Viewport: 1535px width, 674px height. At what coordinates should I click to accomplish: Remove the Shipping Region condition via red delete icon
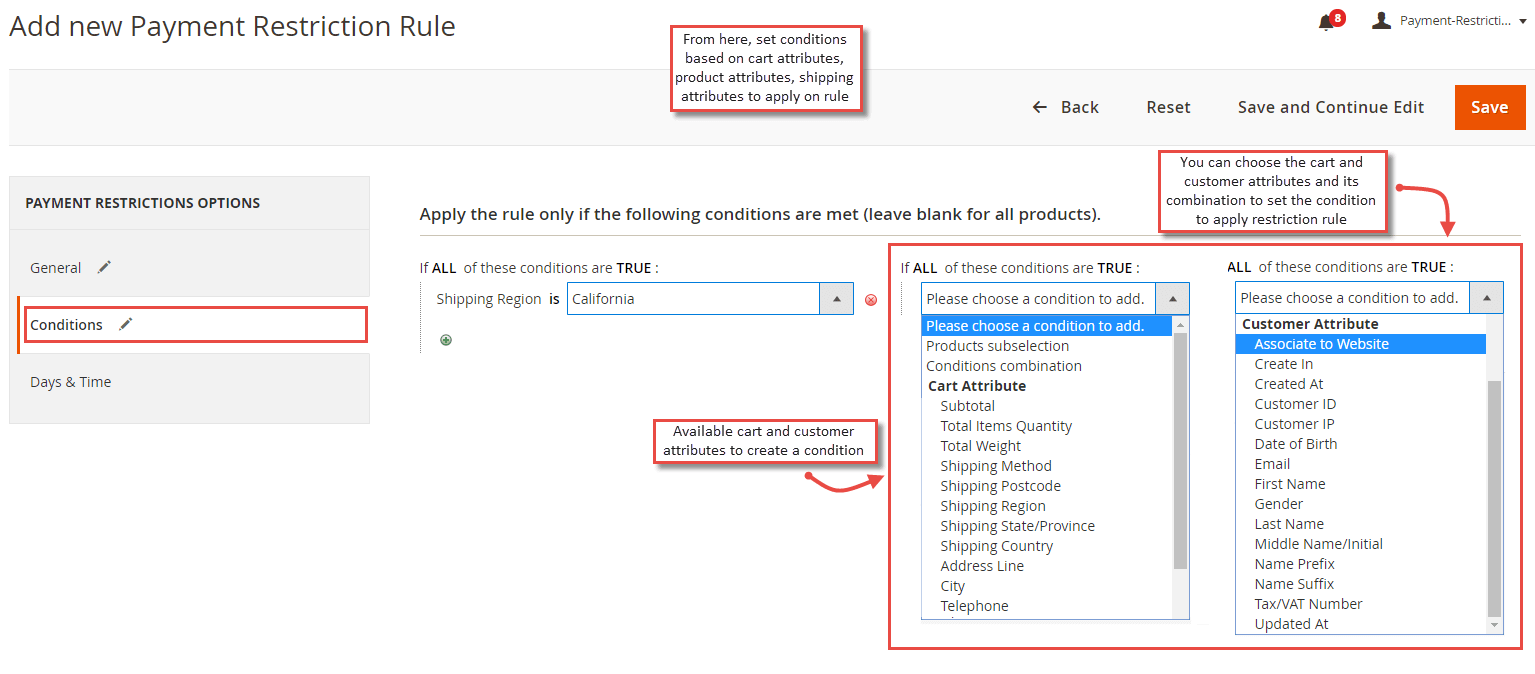pyautogui.click(x=871, y=299)
